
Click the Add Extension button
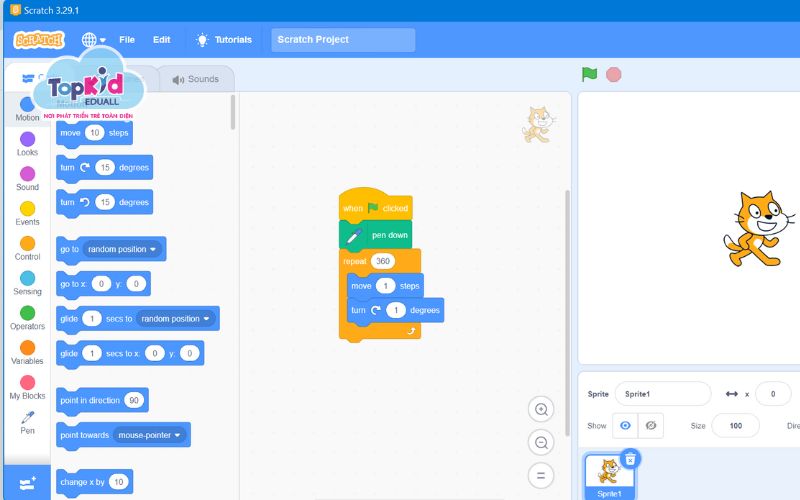click(x=27, y=483)
